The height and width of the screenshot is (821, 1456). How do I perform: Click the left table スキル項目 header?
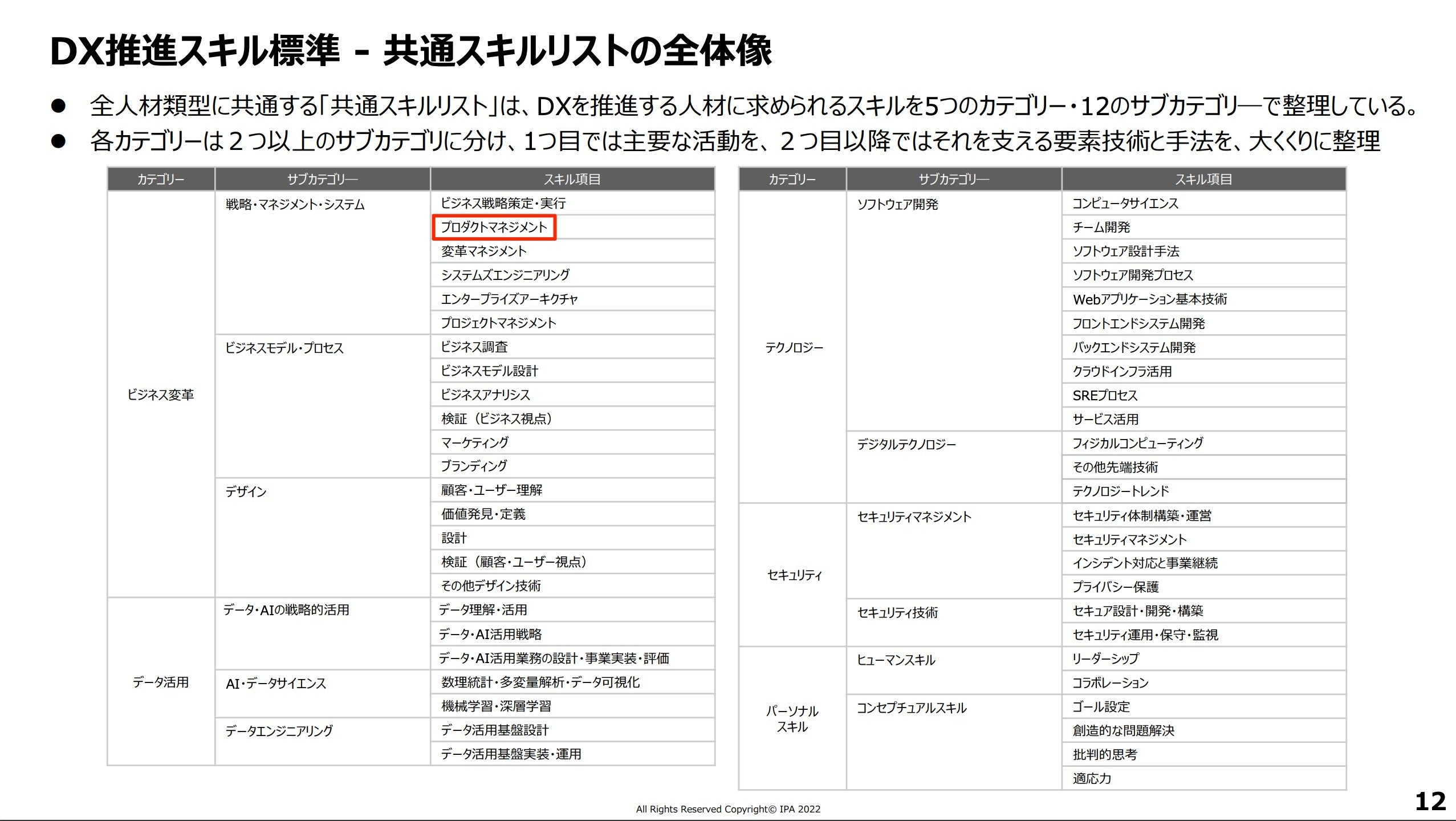point(572,180)
